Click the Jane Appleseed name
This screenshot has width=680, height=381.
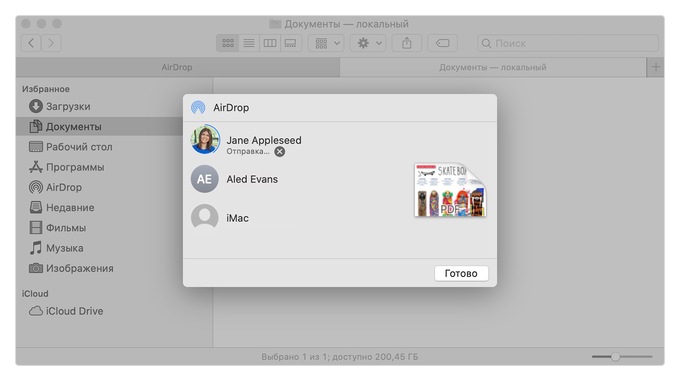(264, 140)
